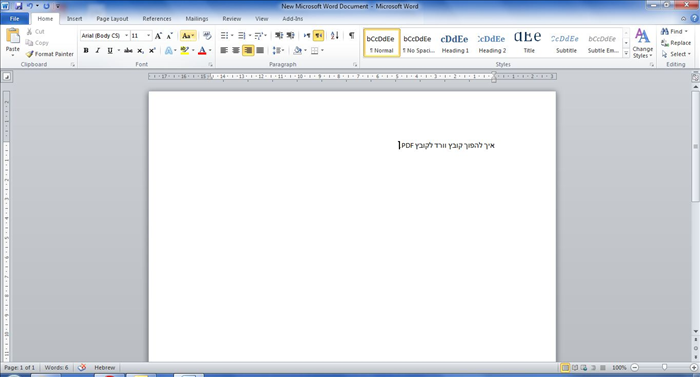Click the Undo arrow in the quick access toolbar
Image resolution: width=700 pixels, height=377 pixels.
pos(29,6)
